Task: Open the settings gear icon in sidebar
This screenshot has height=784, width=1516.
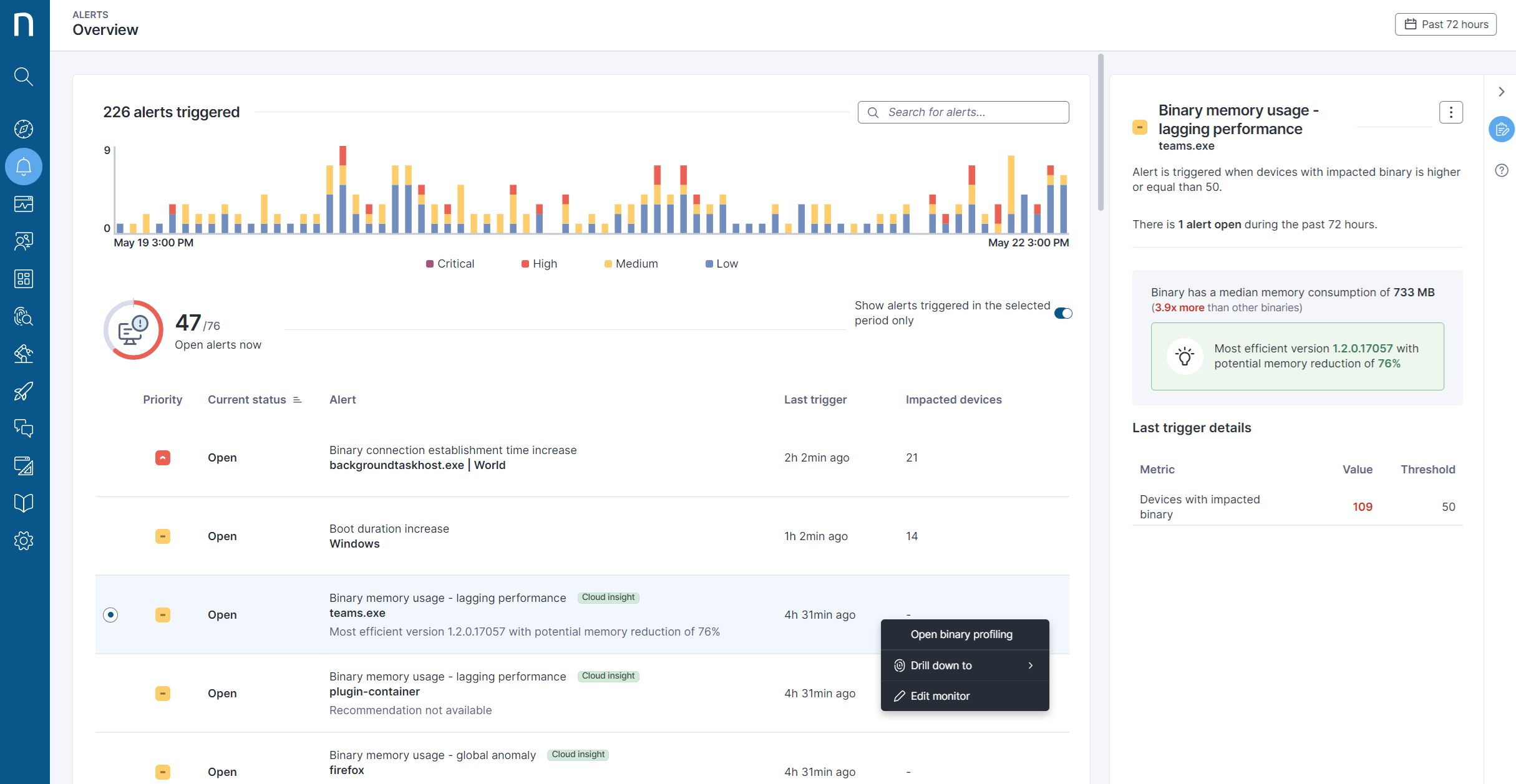Action: pyautogui.click(x=24, y=541)
